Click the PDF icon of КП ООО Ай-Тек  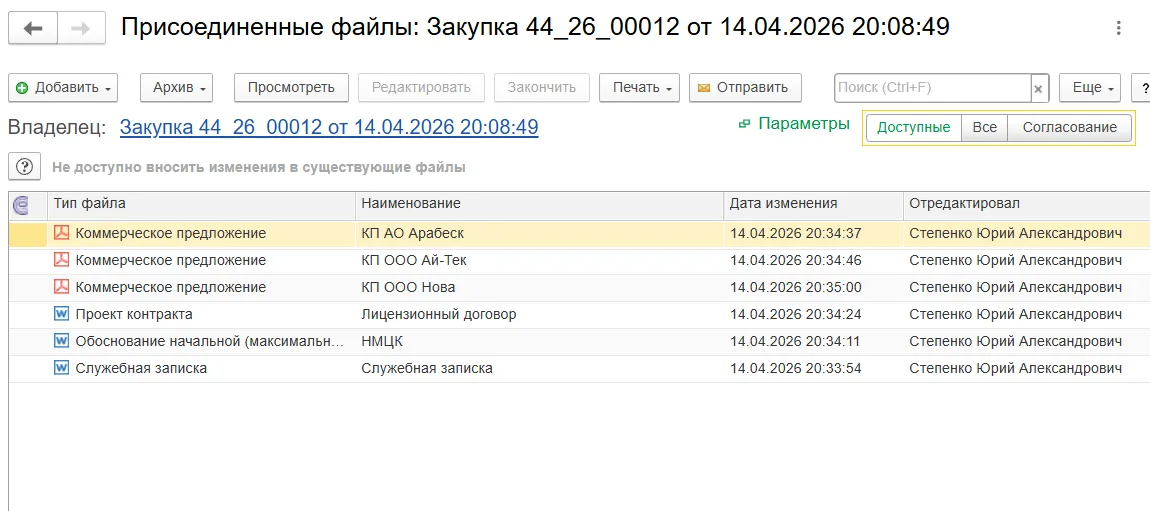62,260
